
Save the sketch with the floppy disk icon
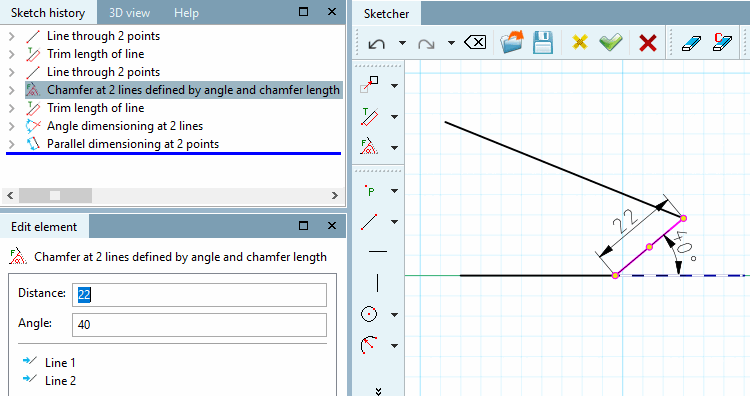click(x=543, y=43)
